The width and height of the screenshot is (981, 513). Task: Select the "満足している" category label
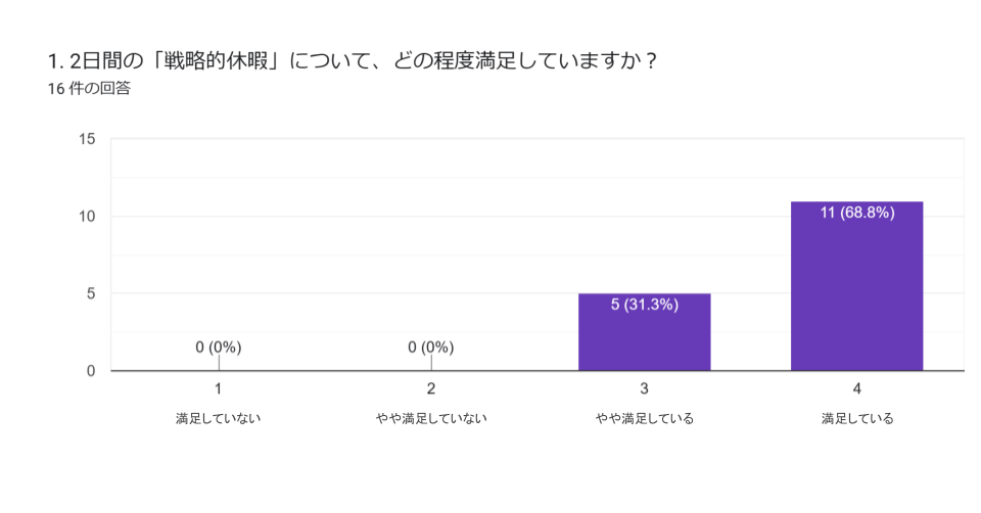pyautogui.click(x=857, y=419)
